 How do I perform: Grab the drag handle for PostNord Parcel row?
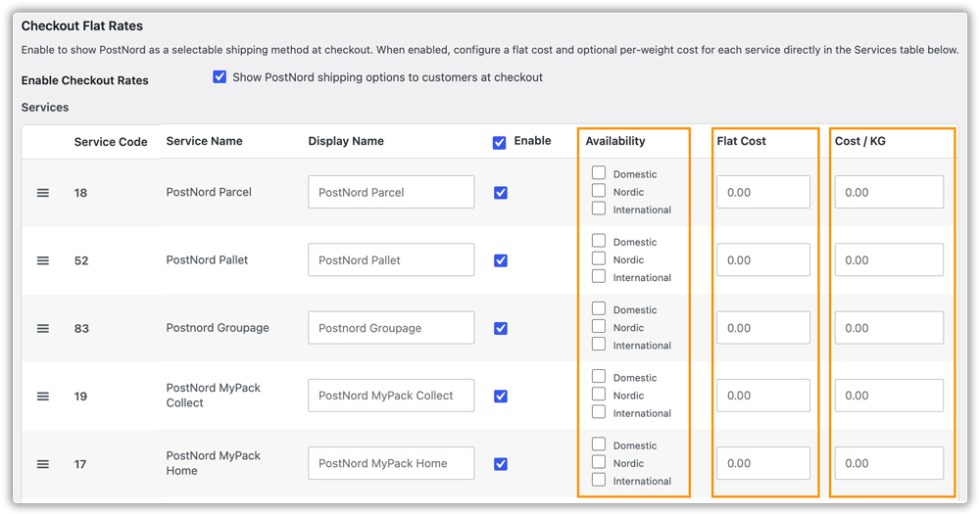click(x=42, y=193)
